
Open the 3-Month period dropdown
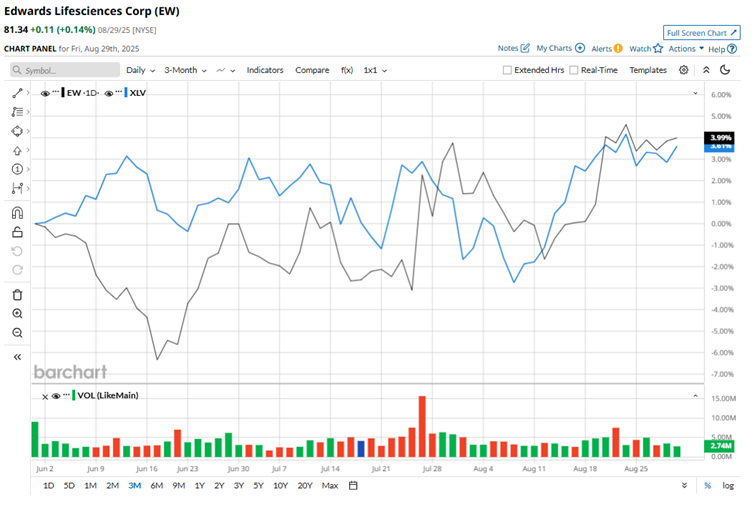point(186,70)
